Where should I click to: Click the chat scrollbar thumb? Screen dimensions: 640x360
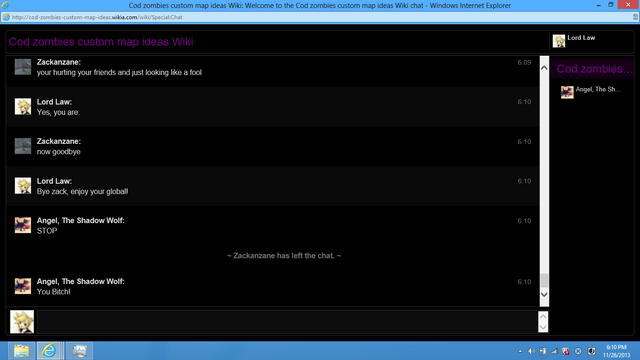544,280
